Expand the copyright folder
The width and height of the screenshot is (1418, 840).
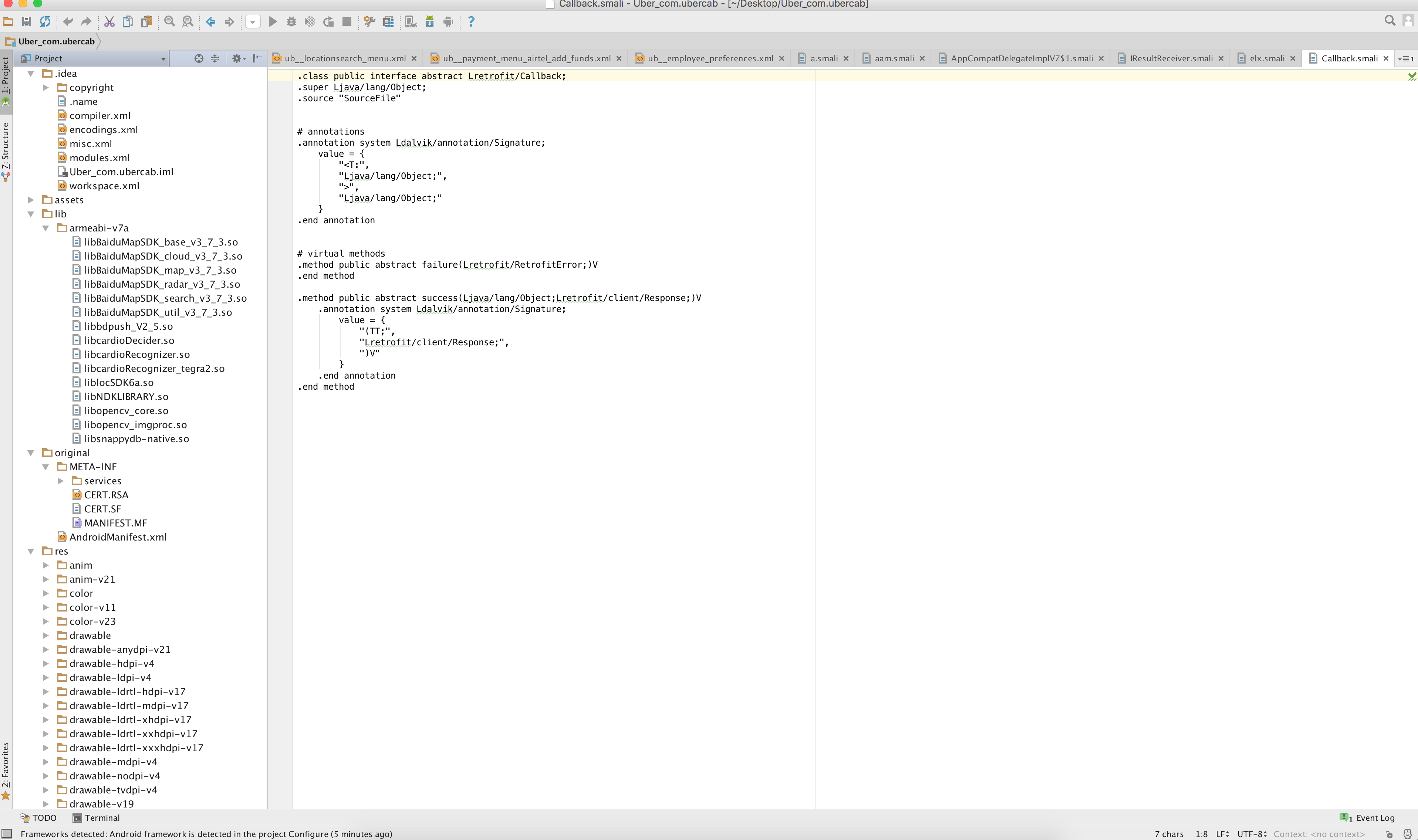click(46, 88)
